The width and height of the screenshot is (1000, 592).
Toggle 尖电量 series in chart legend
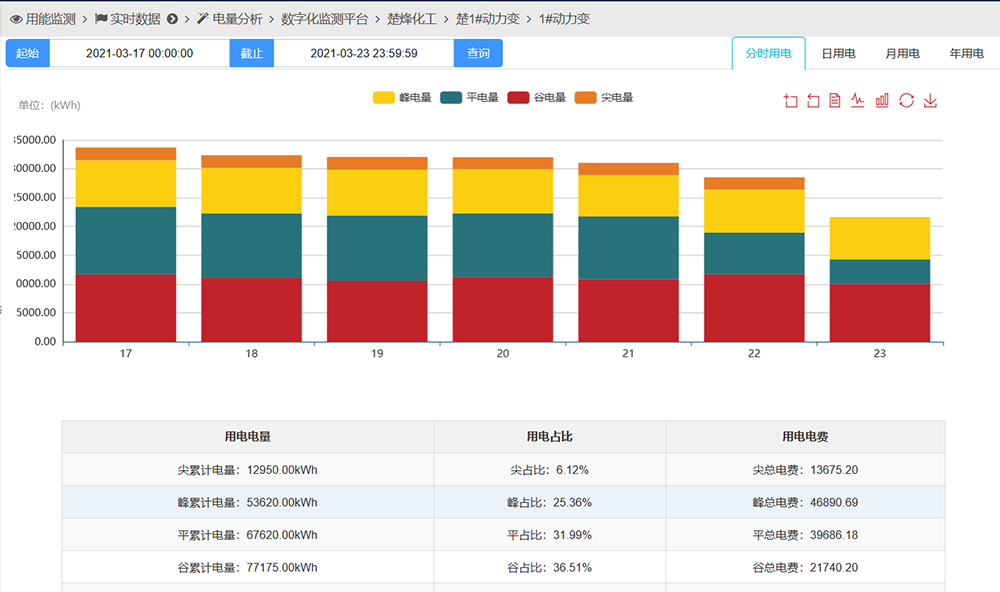[604, 98]
